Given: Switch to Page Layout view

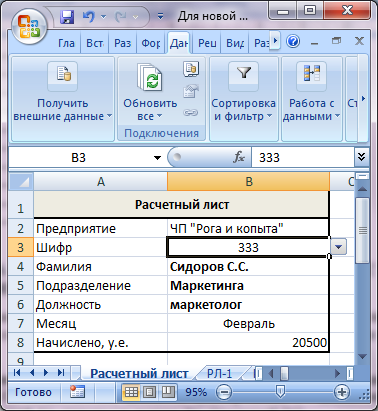Looking at the screenshot, I should (149, 392).
